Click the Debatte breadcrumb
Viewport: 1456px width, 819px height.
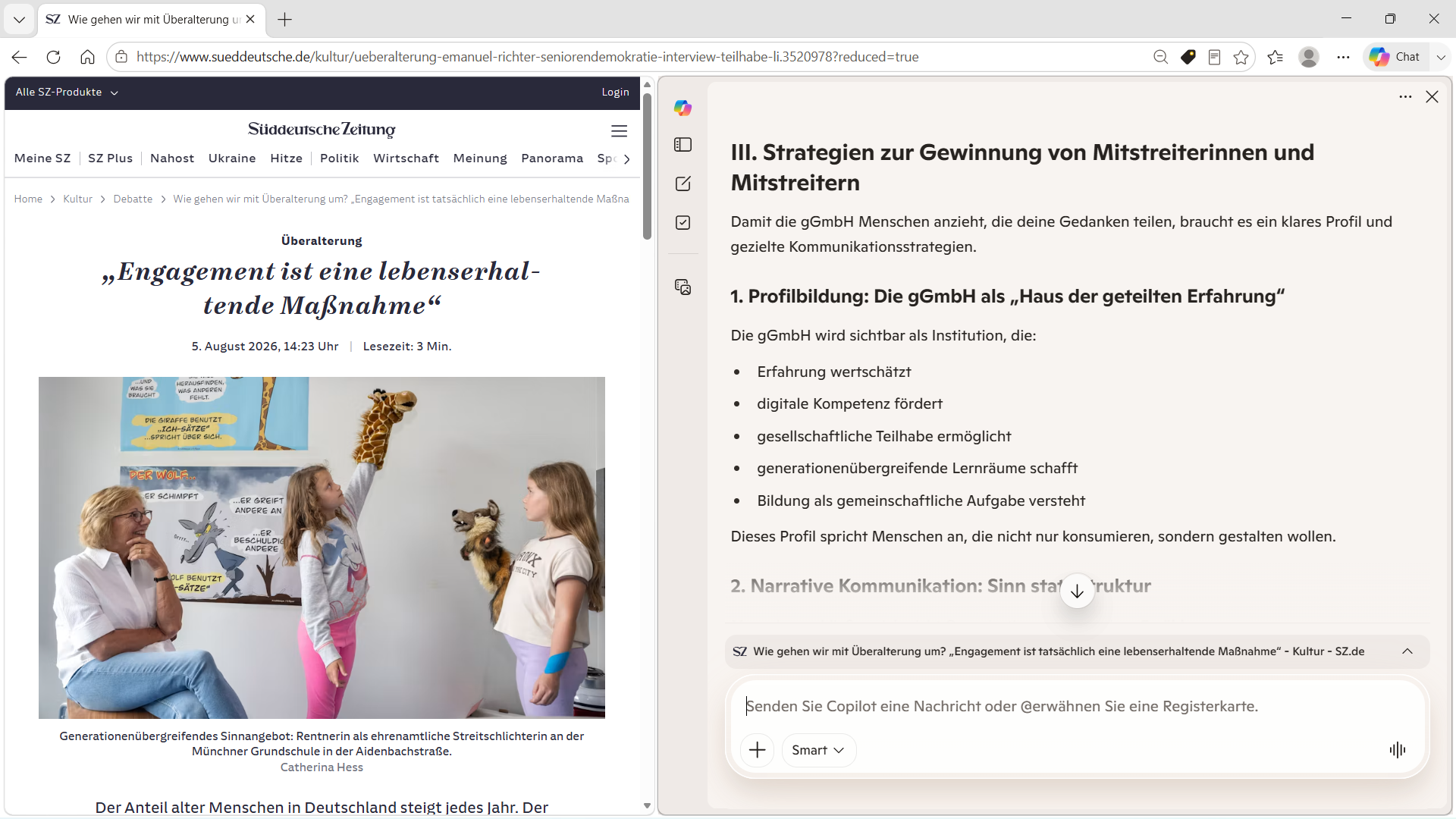click(x=133, y=199)
